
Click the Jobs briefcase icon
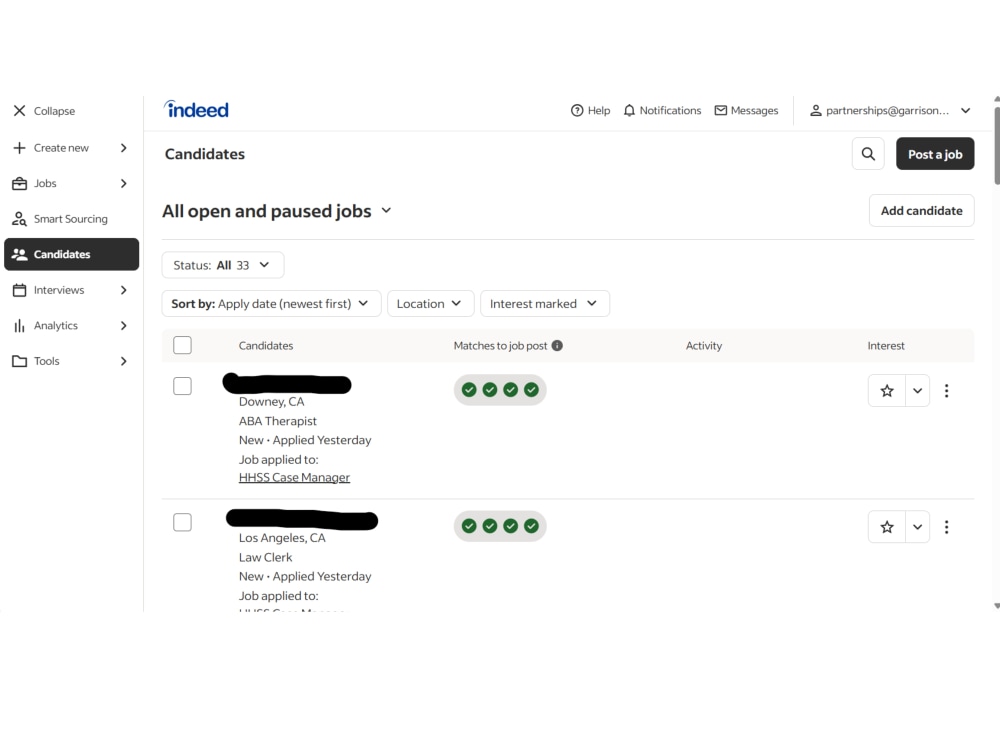pos(20,184)
